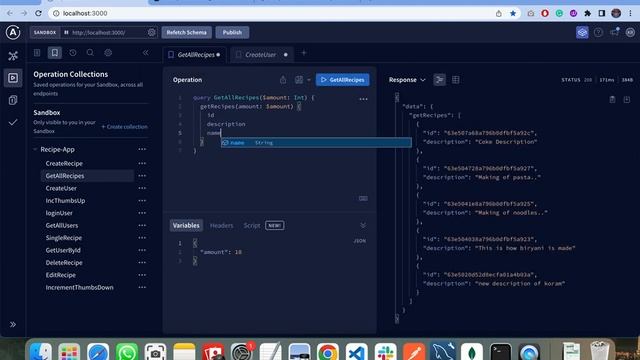
Task: Open the help question mark icon
Action: pos(598,32)
